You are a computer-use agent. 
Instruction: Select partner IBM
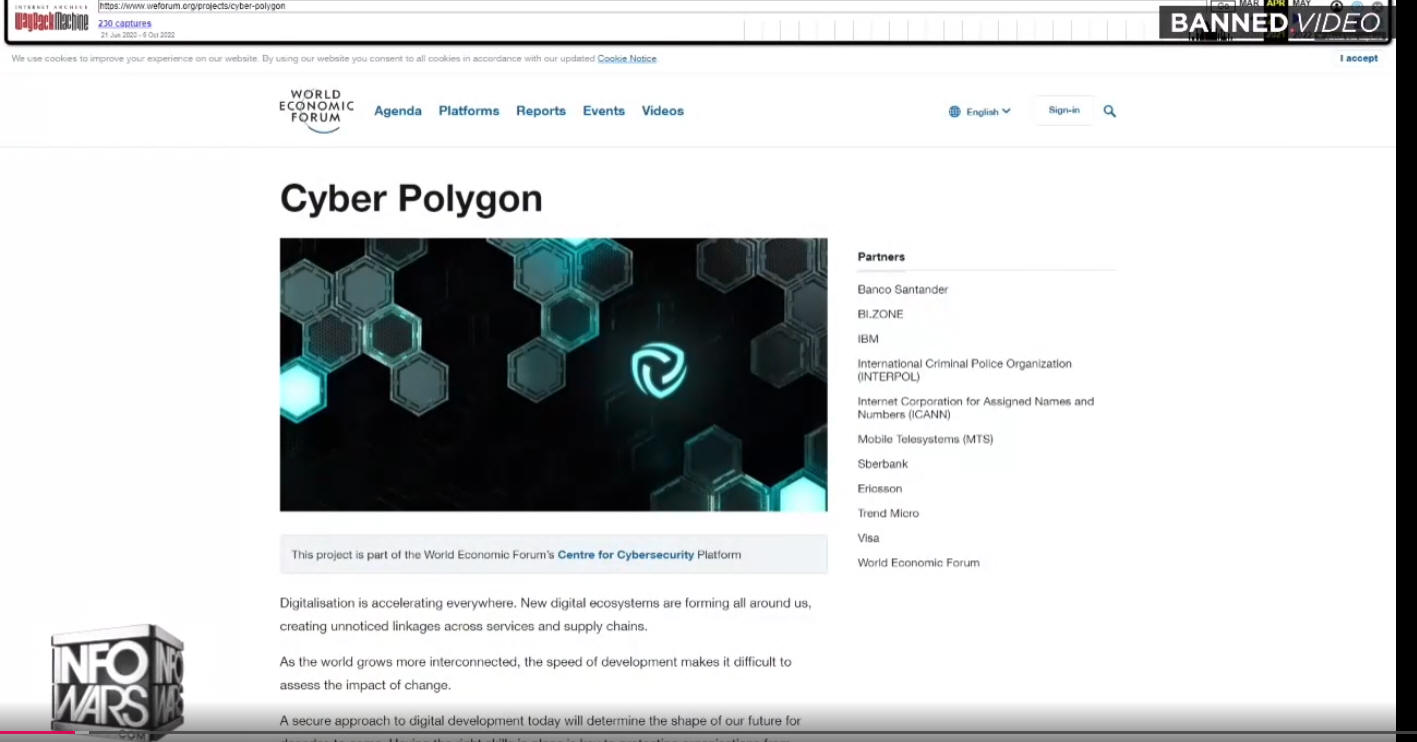coord(868,339)
